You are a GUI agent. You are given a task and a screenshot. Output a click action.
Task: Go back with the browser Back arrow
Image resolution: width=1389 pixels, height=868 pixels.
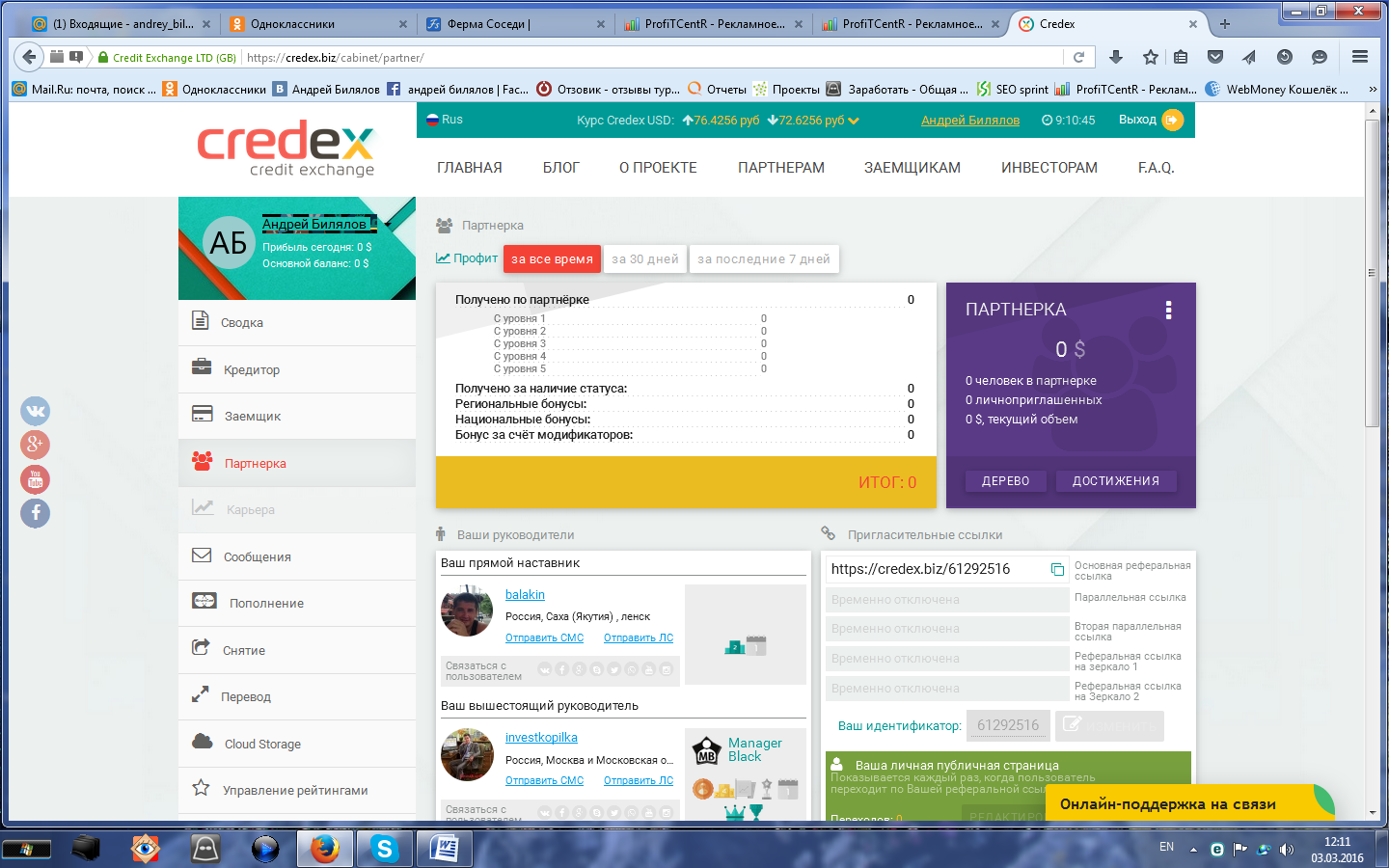click(x=28, y=57)
